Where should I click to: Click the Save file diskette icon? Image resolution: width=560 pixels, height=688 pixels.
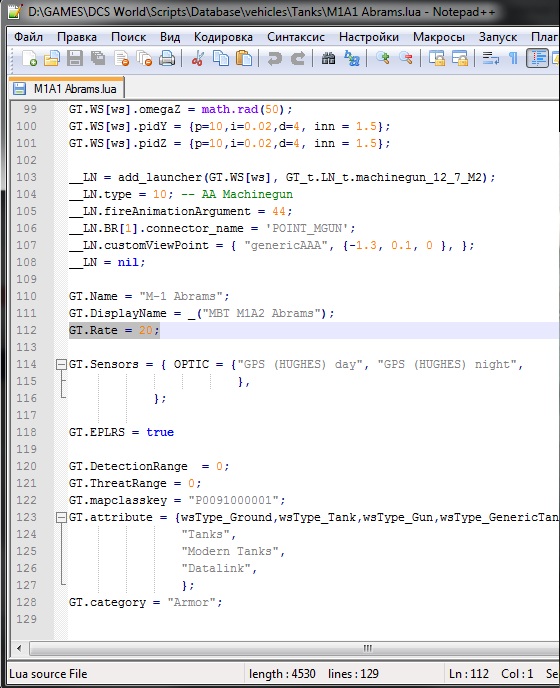75,58
